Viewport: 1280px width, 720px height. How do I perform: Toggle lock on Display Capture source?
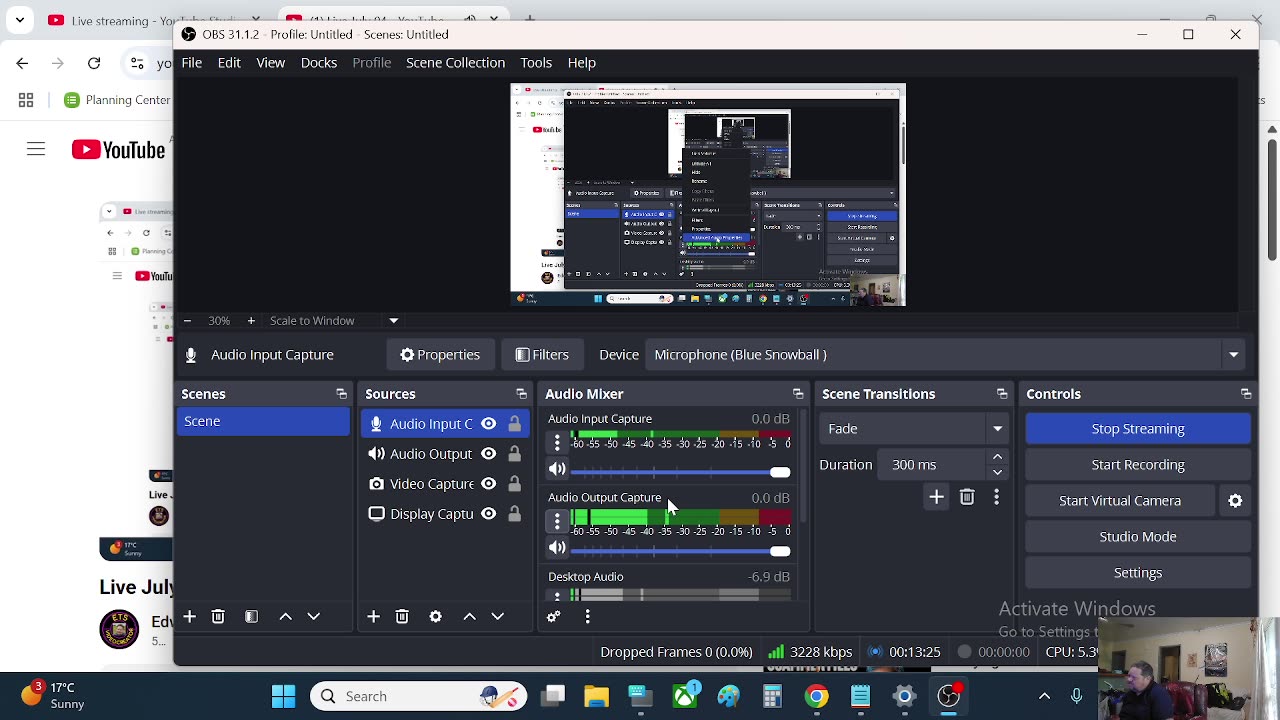[514, 514]
